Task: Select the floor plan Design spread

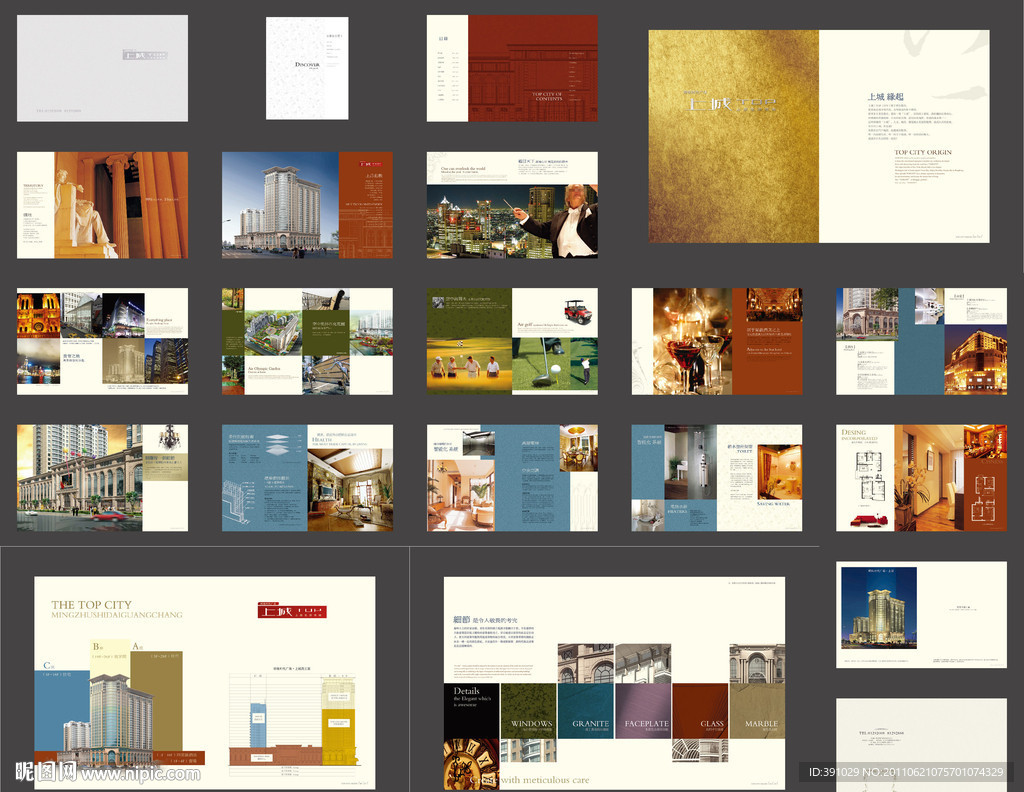Action: 921,477
